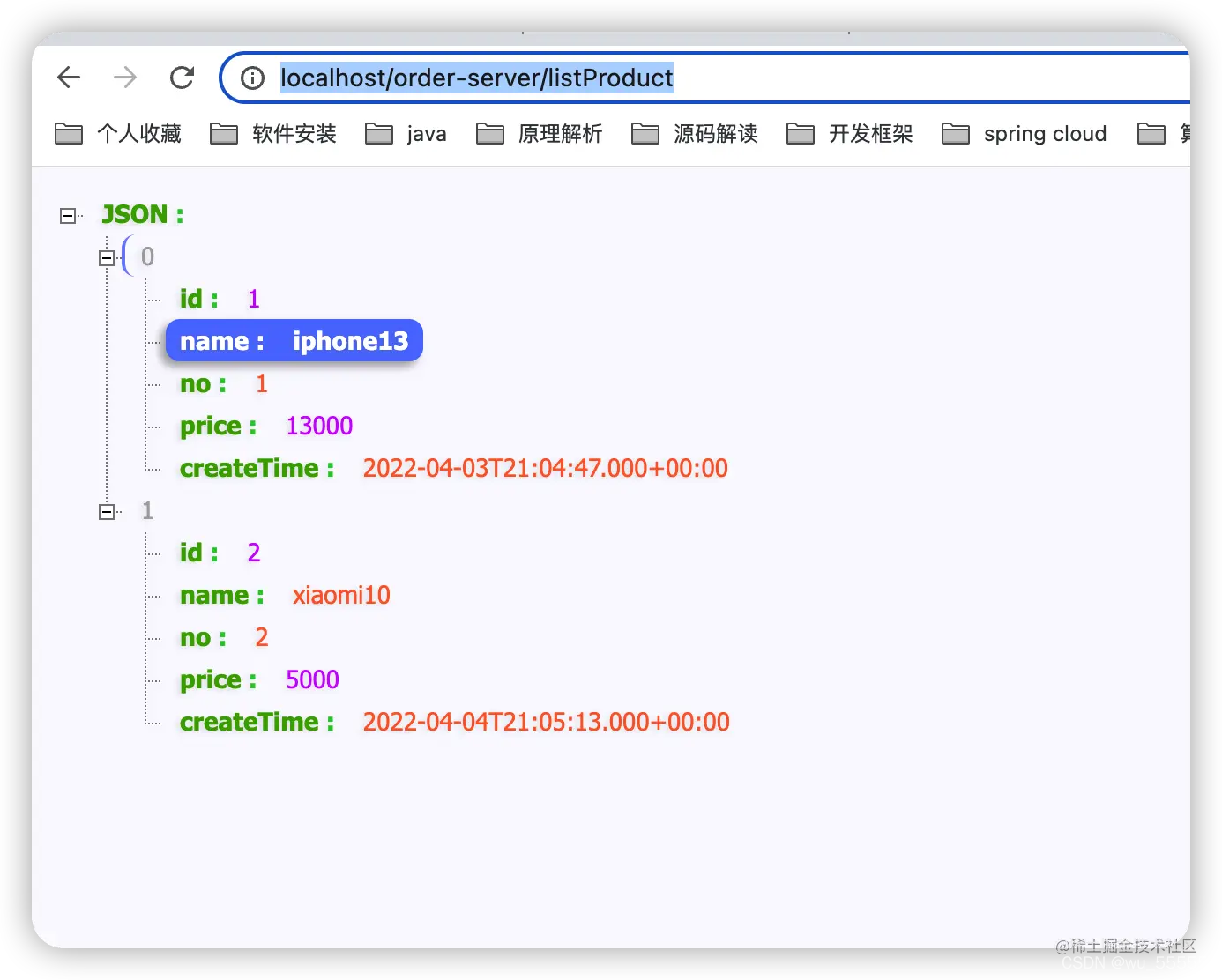Open the 开发框架 bookmark folder
This screenshot has width=1222, height=980.
point(850,134)
